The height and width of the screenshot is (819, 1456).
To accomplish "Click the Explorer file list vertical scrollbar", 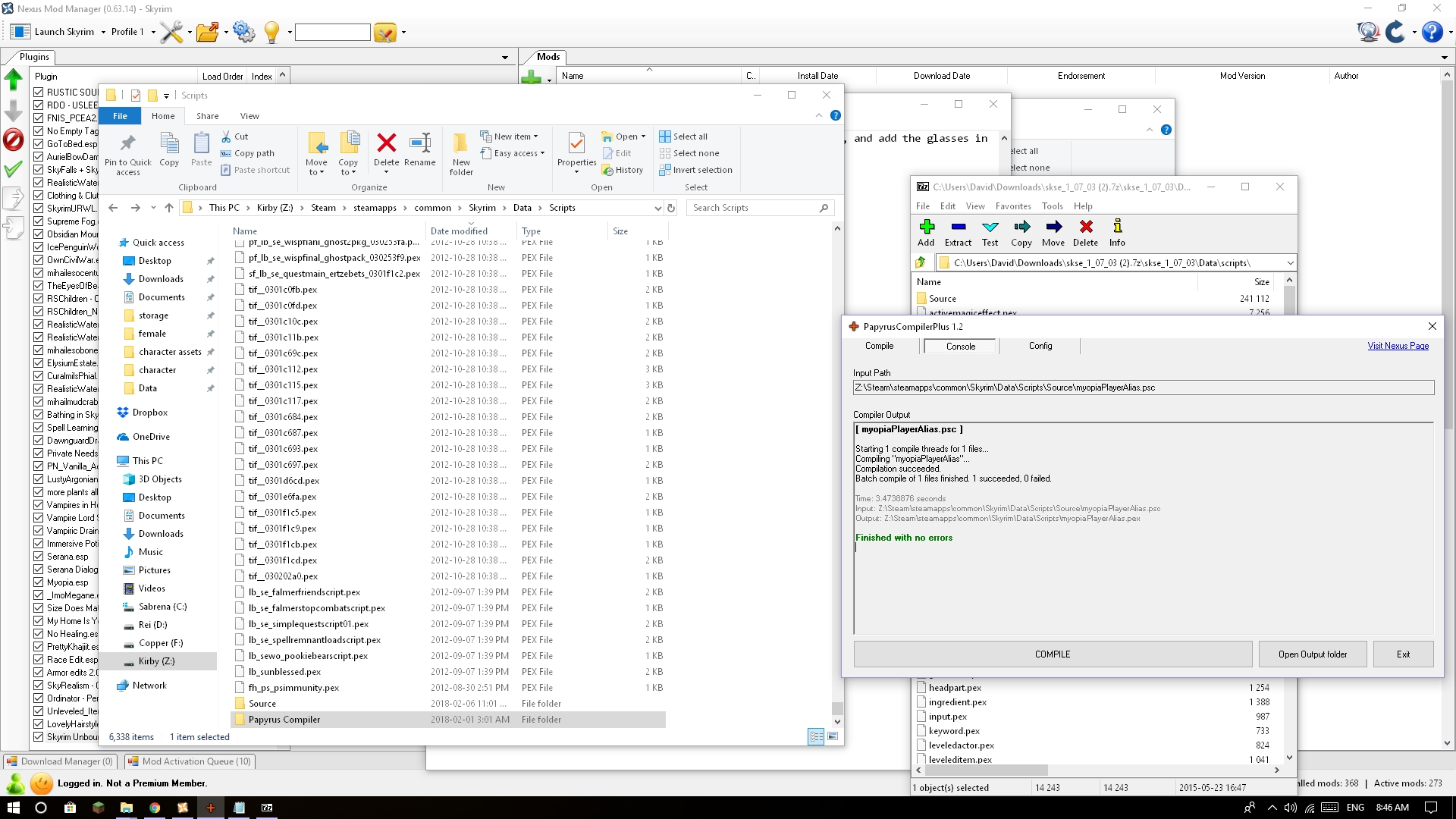I will (x=837, y=474).
